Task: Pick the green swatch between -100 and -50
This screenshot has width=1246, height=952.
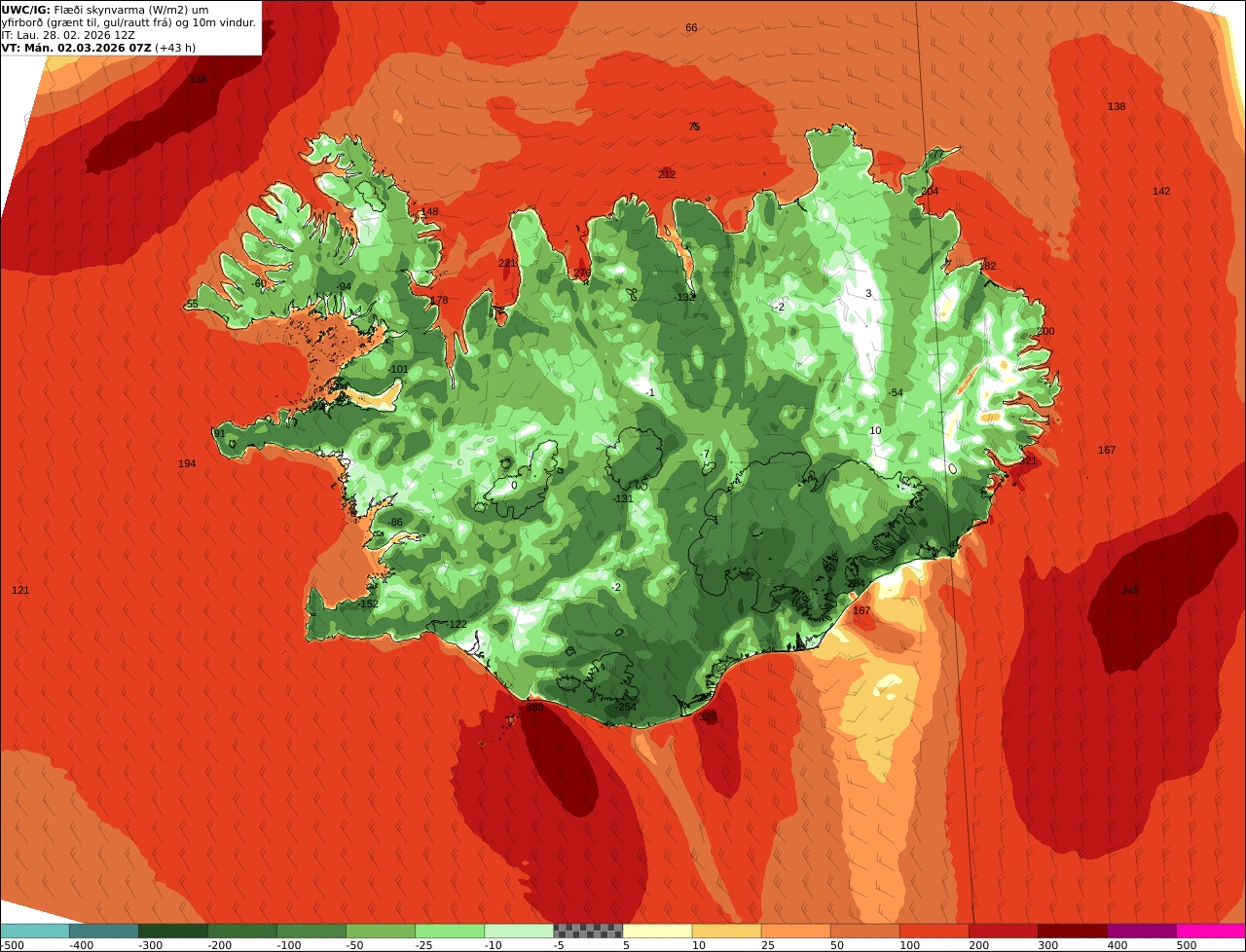Action: click(311, 931)
